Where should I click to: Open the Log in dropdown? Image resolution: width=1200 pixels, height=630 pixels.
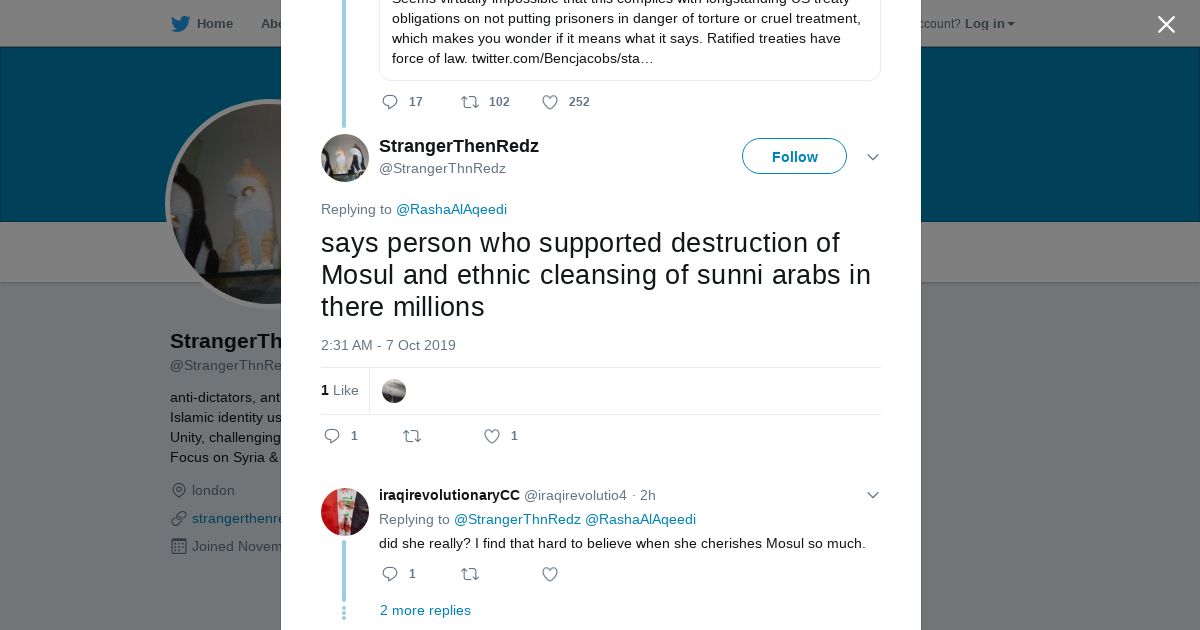(x=989, y=24)
